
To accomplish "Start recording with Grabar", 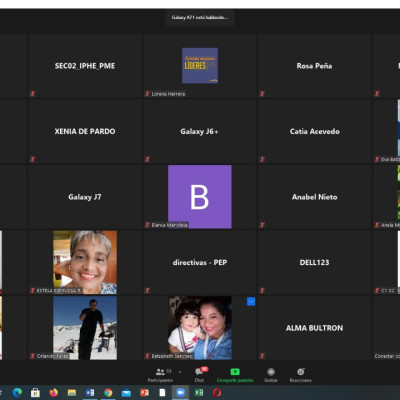I will [271, 374].
